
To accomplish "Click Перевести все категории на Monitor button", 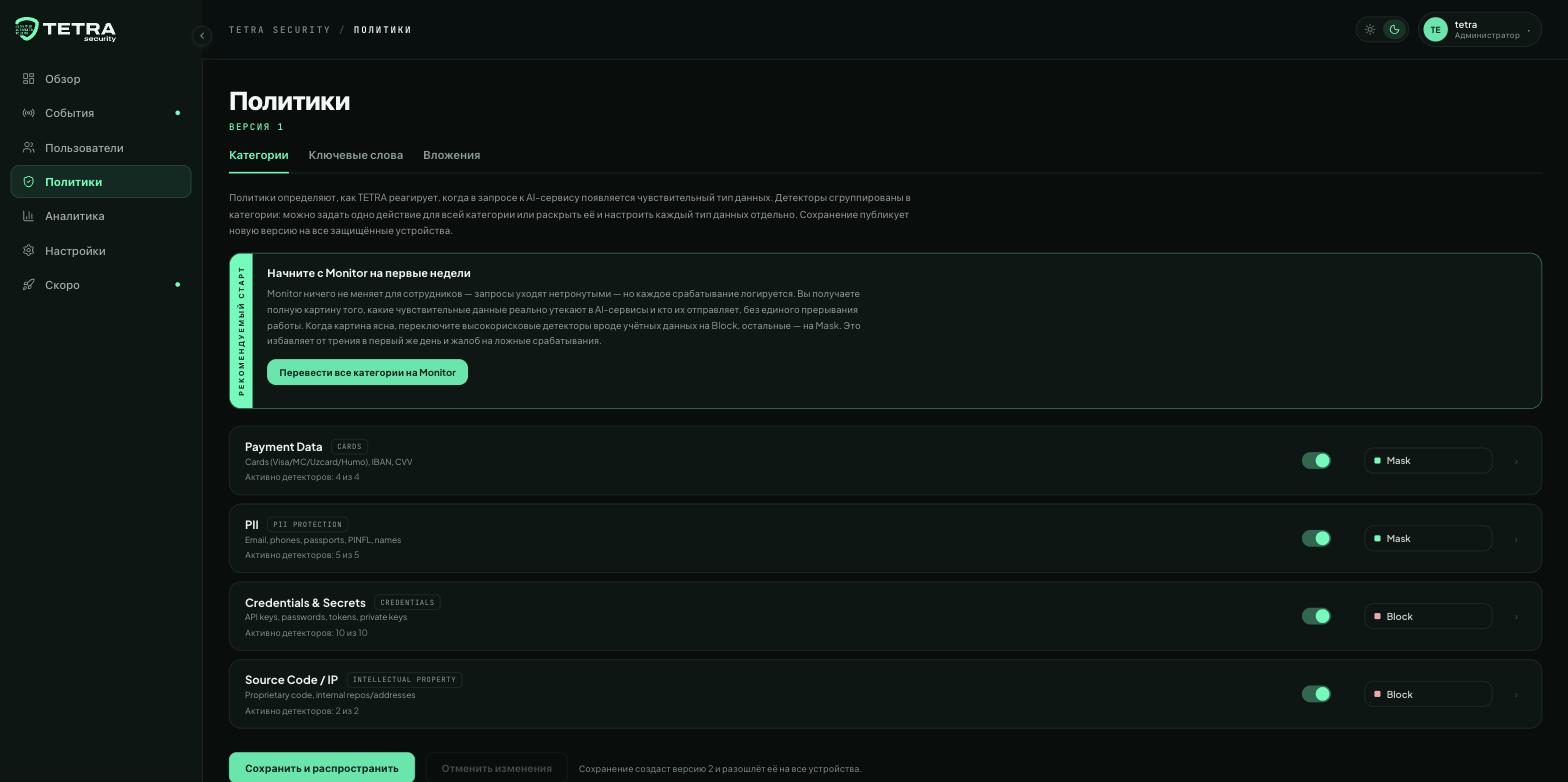I will point(367,372).
